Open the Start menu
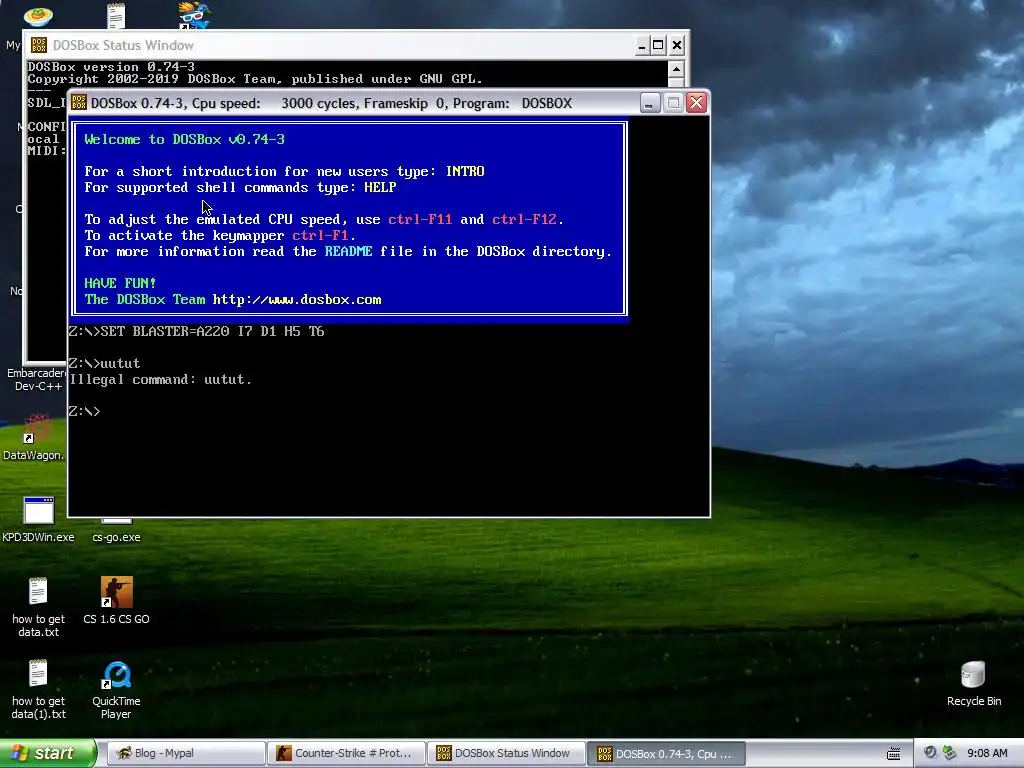This screenshot has height=768, width=1024. 48,753
